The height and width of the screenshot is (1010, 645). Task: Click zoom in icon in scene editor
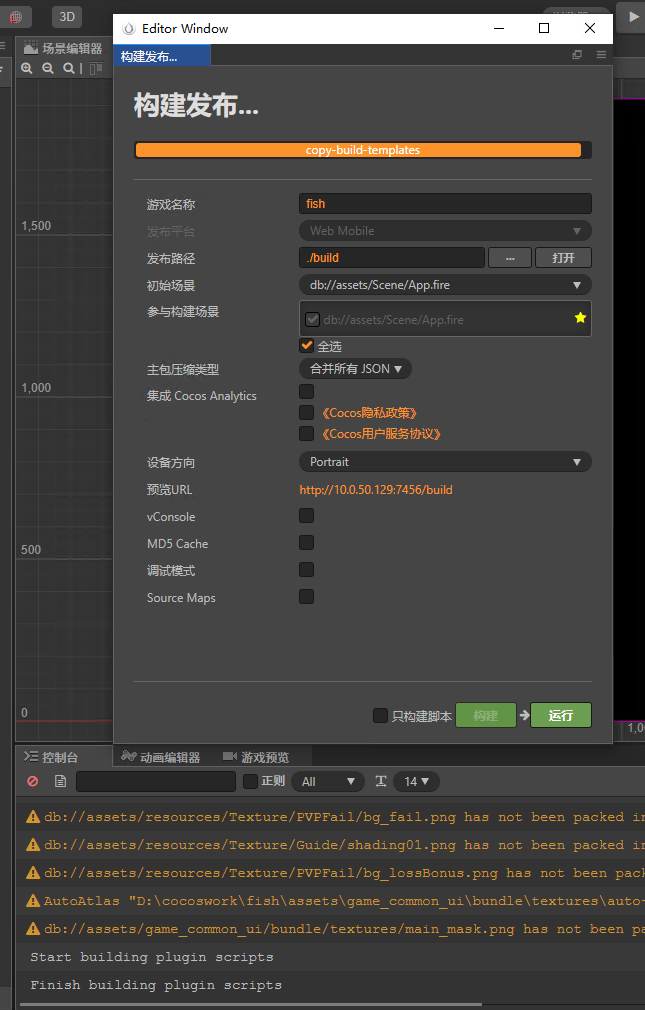pos(26,68)
